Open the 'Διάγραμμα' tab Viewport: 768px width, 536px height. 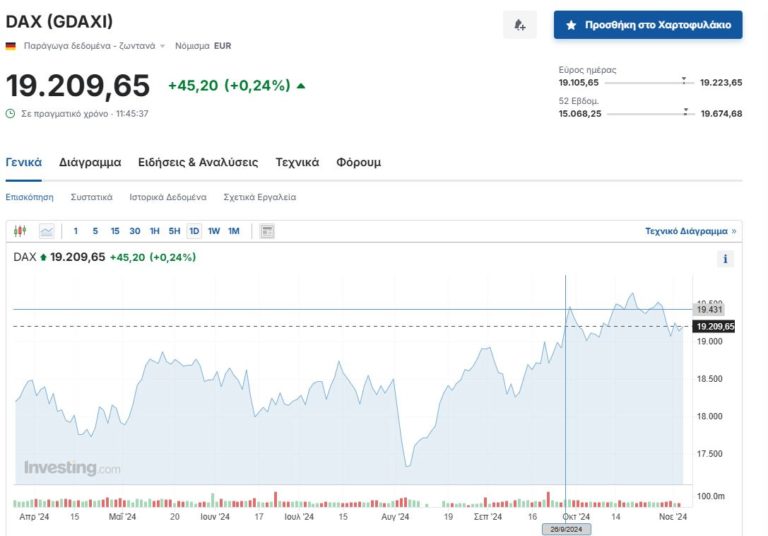[90, 162]
